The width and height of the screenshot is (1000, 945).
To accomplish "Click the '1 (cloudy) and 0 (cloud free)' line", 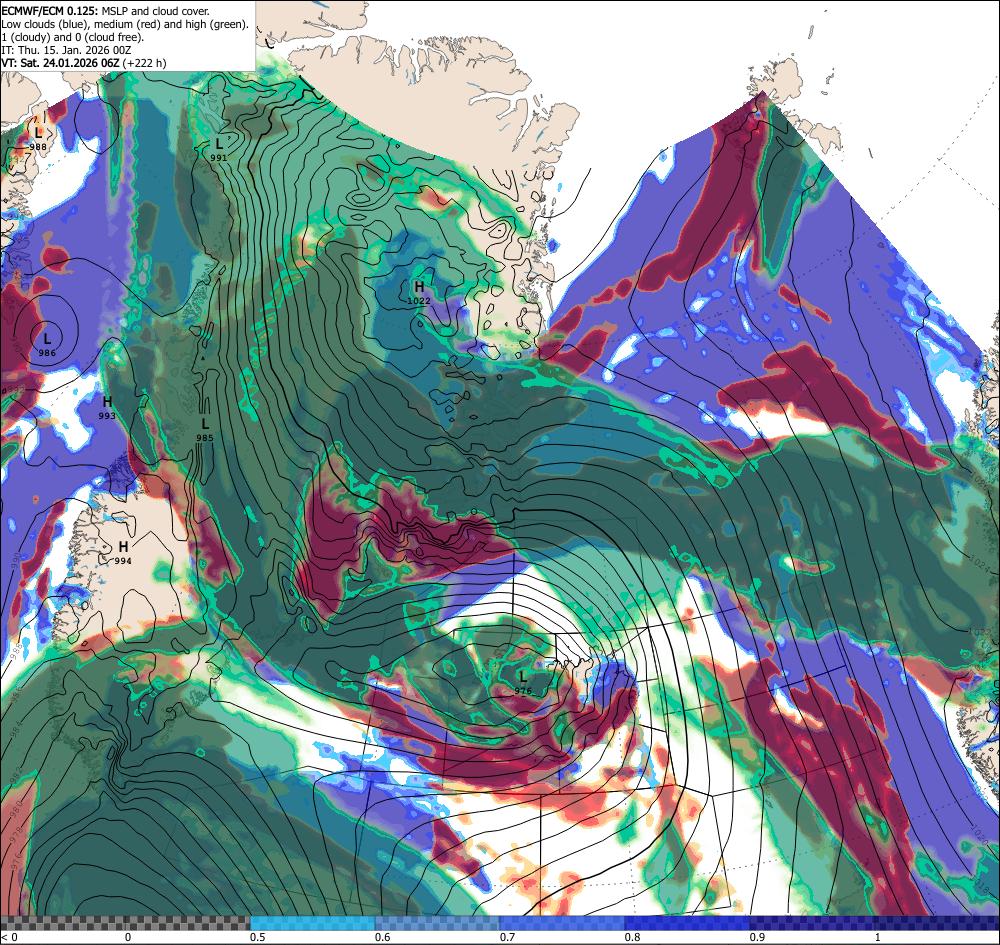I will pyautogui.click(x=73, y=37).
